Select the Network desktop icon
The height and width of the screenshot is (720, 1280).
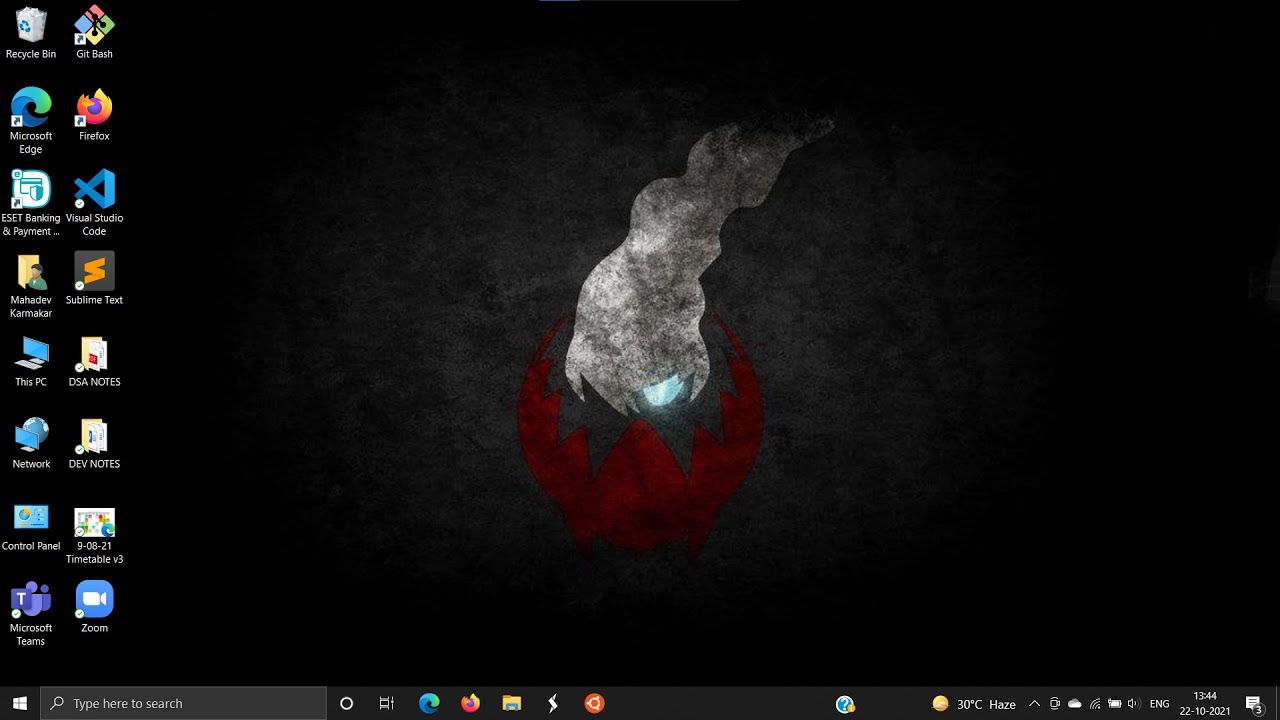(31, 443)
